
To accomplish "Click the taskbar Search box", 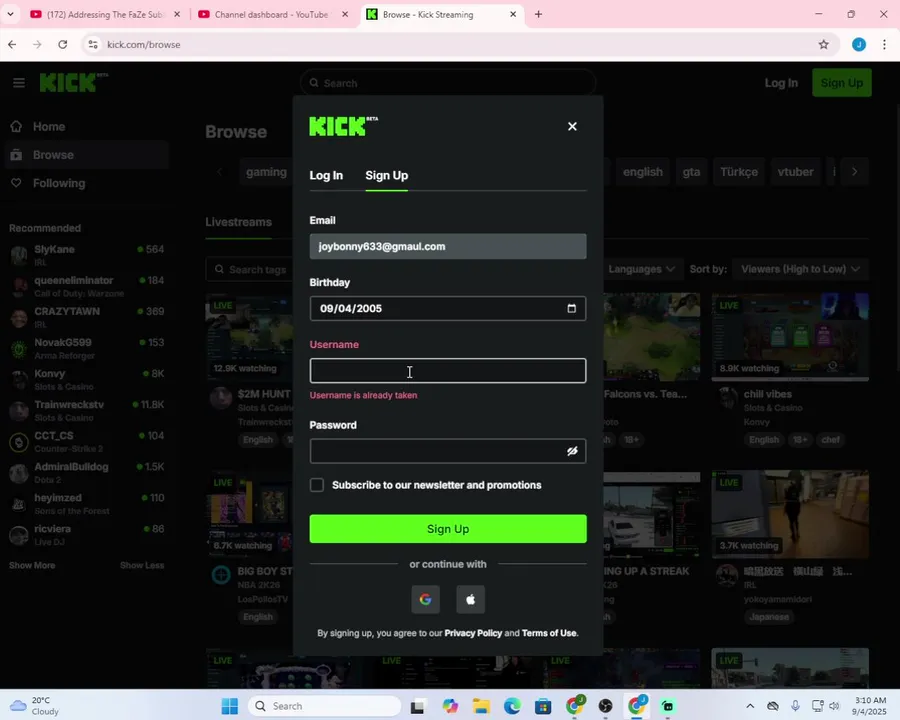I will click(324, 706).
